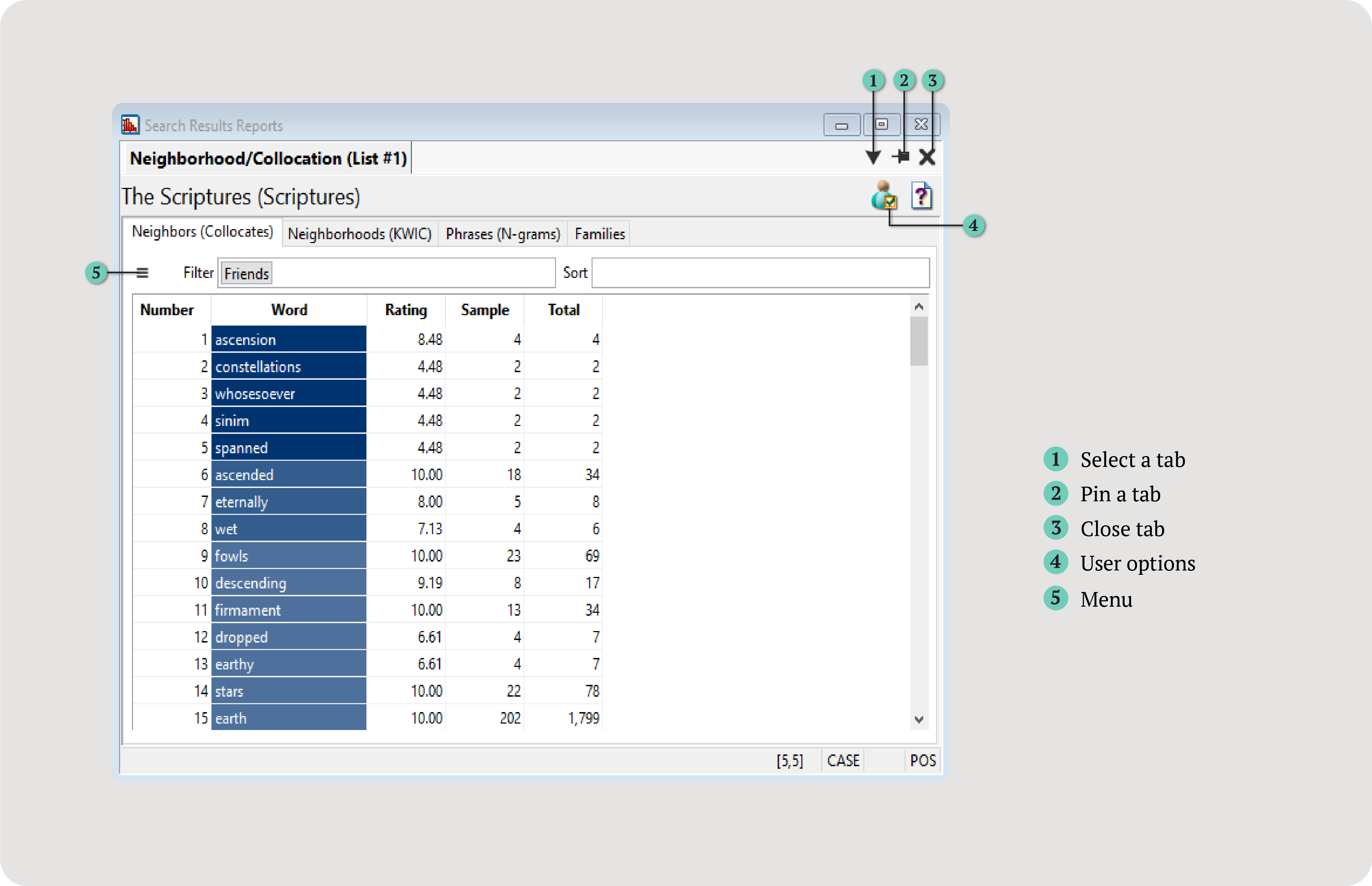Image resolution: width=1372 pixels, height=886 pixels.
Task: Open the User options icon
Action: [x=884, y=196]
